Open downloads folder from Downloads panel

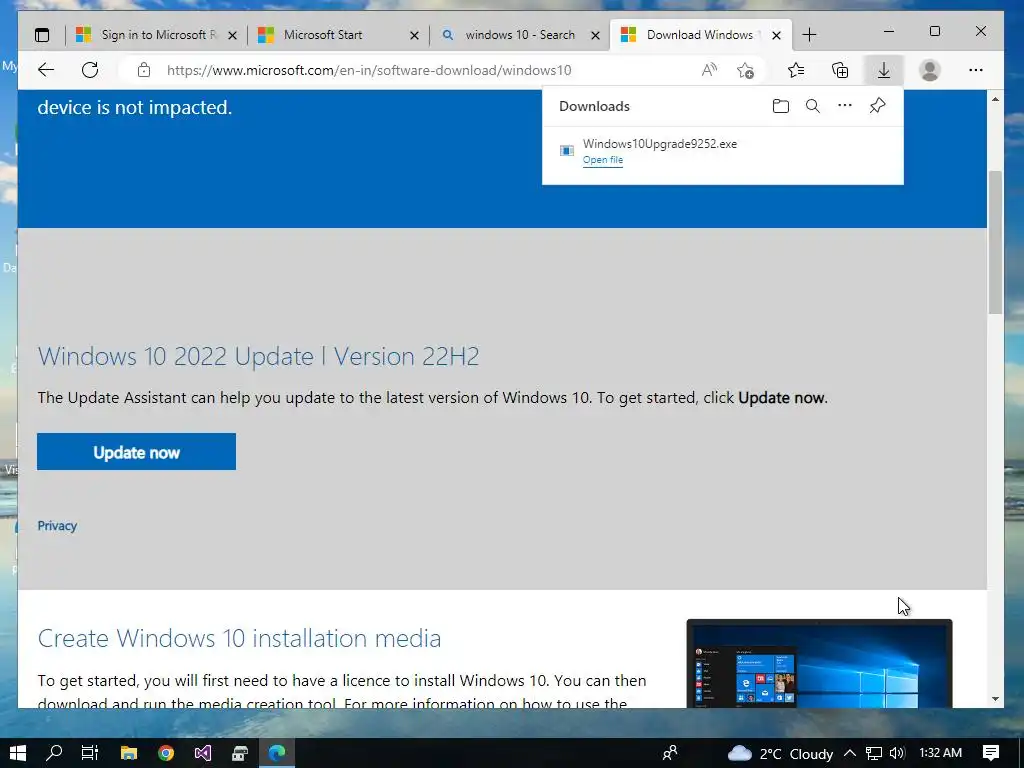pyautogui.click(x=780, y=106)
